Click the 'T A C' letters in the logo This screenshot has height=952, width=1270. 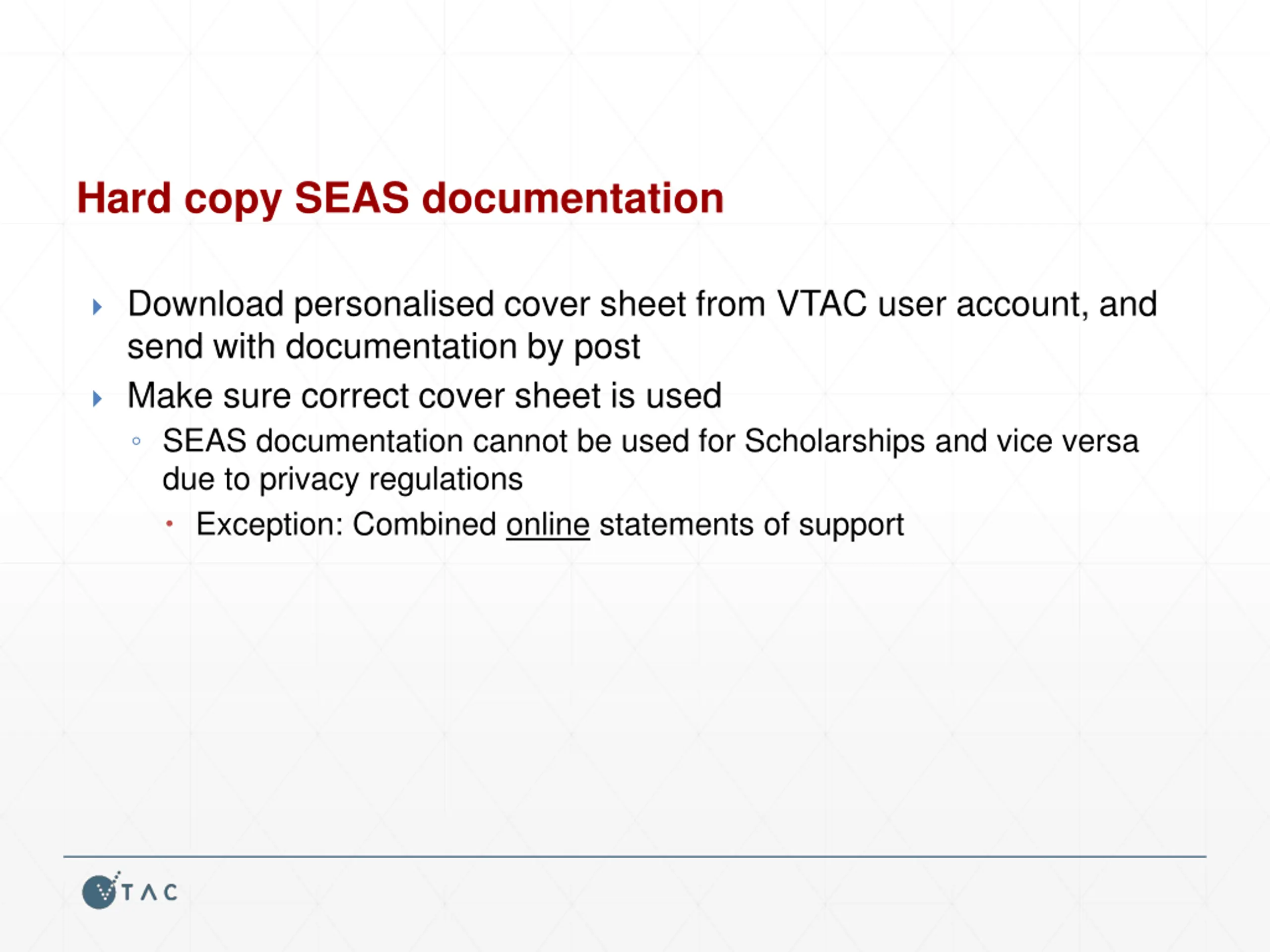[149, 892]
